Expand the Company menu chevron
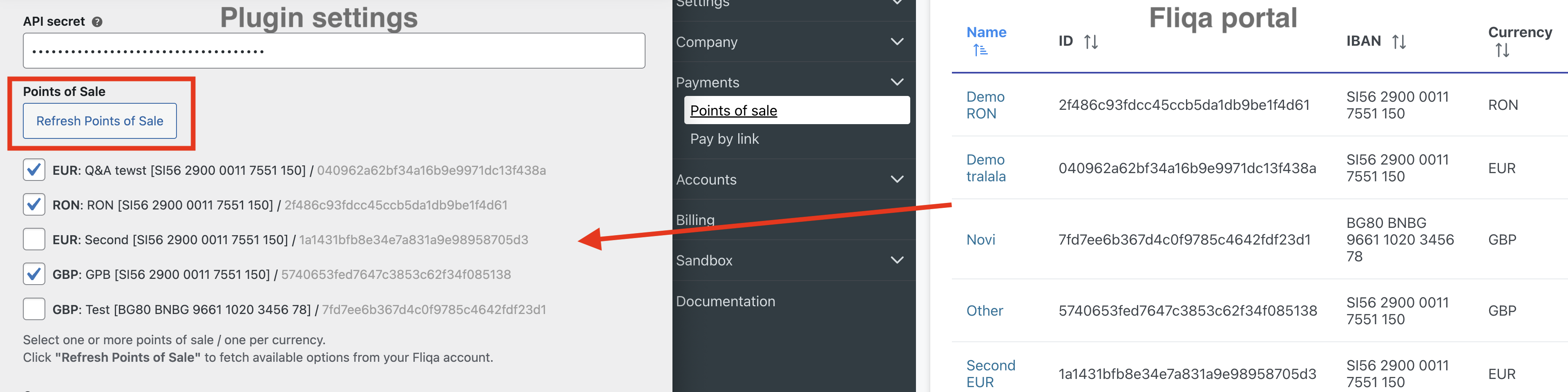This screenshot has height=392, width=1568. (x=896, y=41)
